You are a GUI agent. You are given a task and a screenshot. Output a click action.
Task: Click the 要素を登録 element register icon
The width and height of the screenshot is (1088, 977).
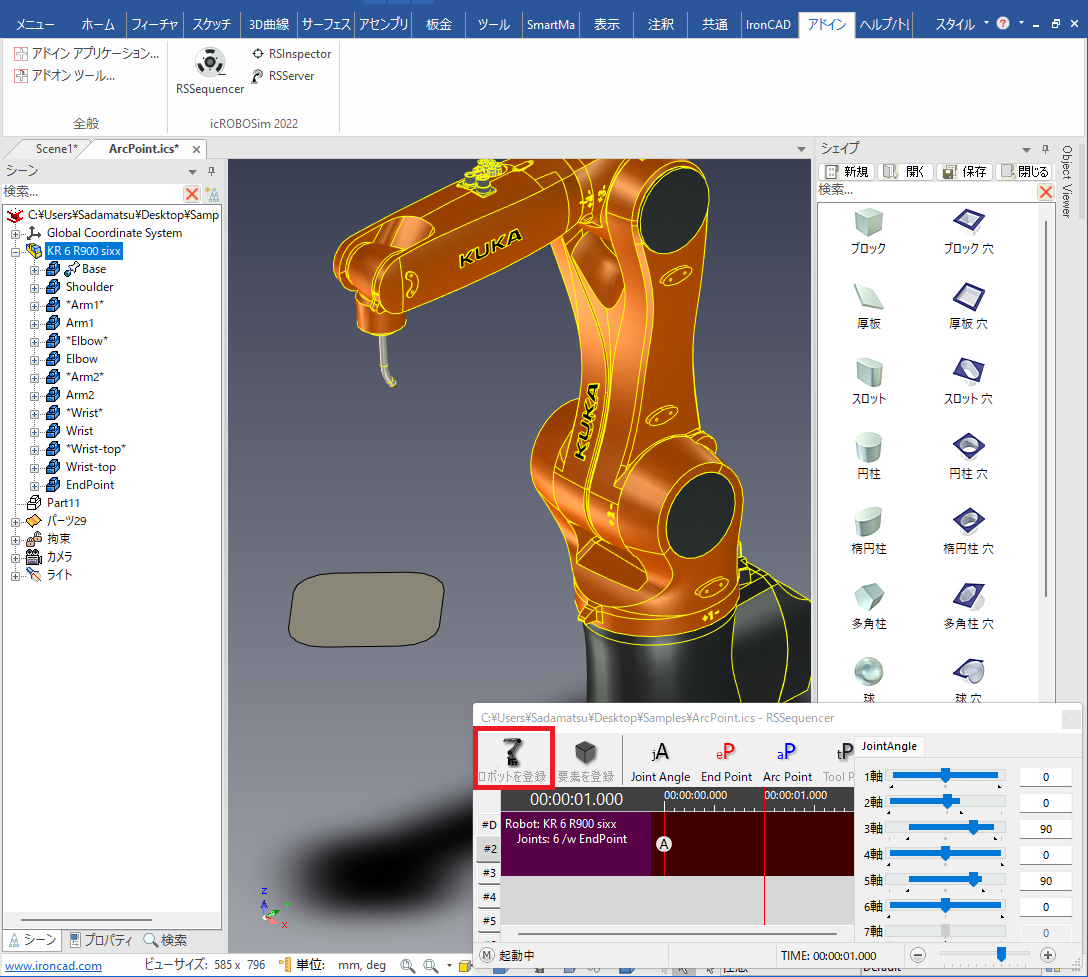585,758
